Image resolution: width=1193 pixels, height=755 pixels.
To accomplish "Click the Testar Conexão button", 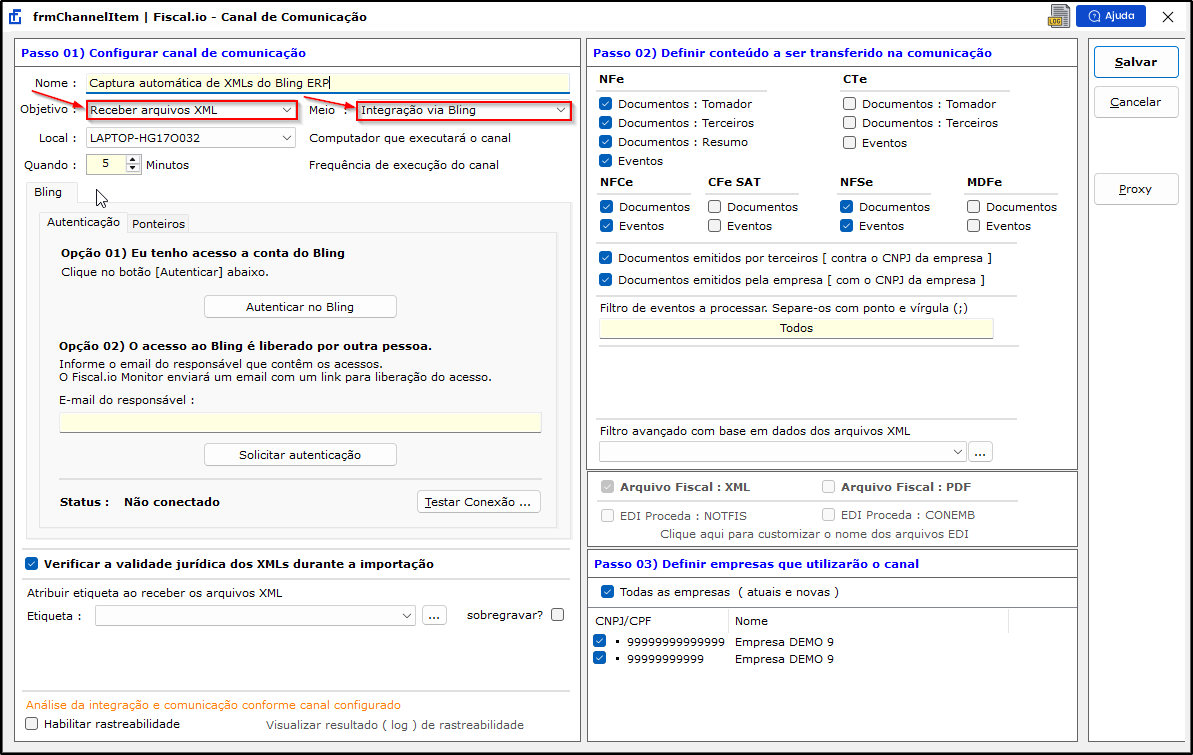I will 478,502.
